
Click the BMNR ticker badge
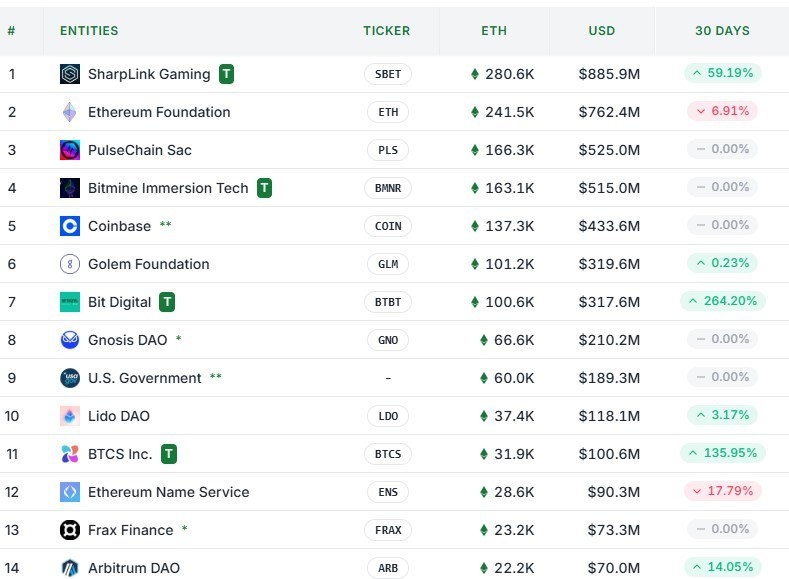tap(388, 188)
